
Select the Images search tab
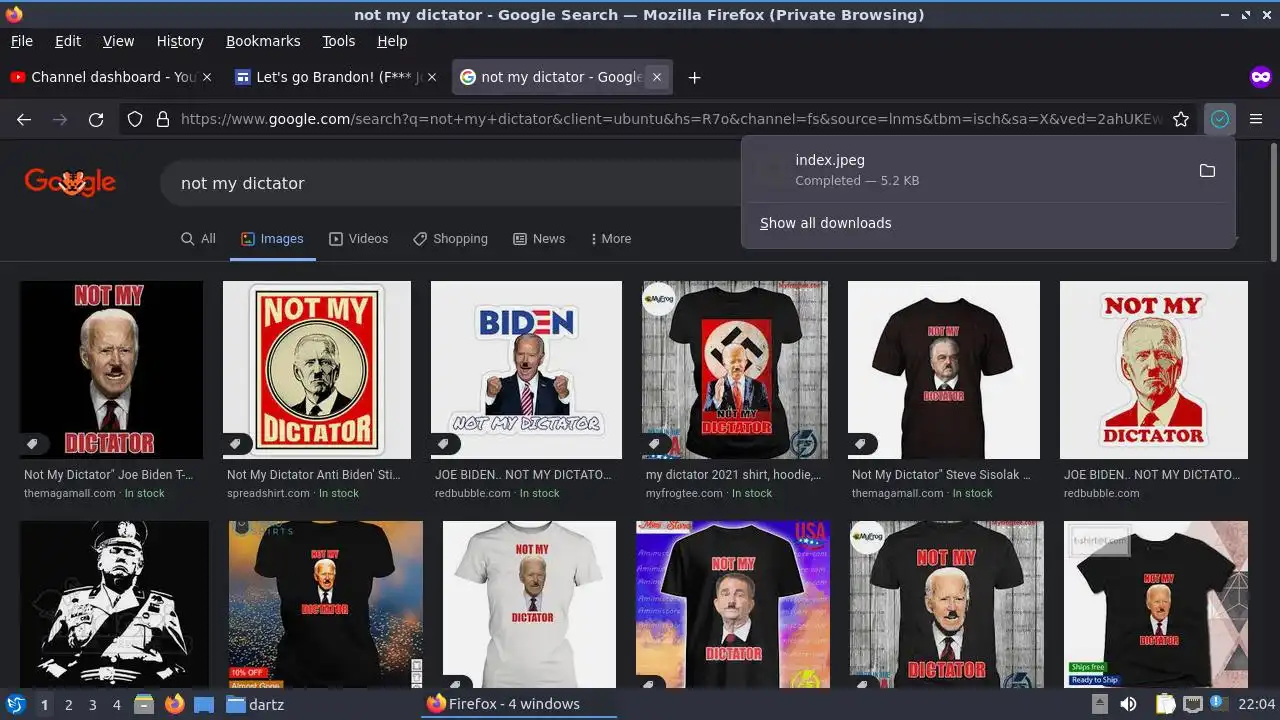272,239
